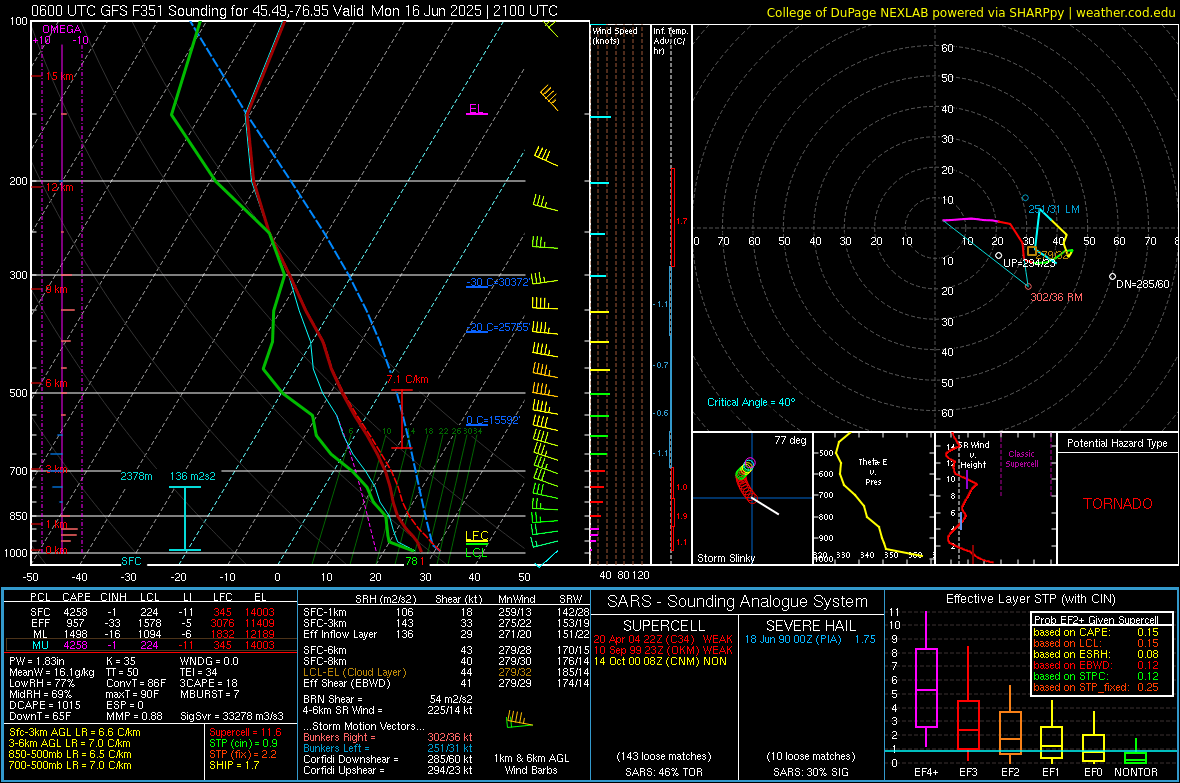Click the 136 m2s2 helicity label

coord(193,477)
